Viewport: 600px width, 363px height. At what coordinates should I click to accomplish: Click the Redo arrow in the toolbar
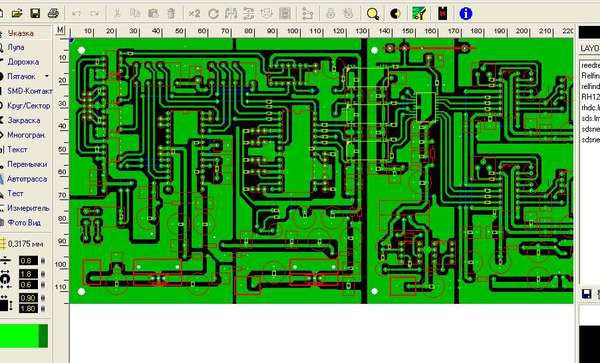(x=94, y=14)
